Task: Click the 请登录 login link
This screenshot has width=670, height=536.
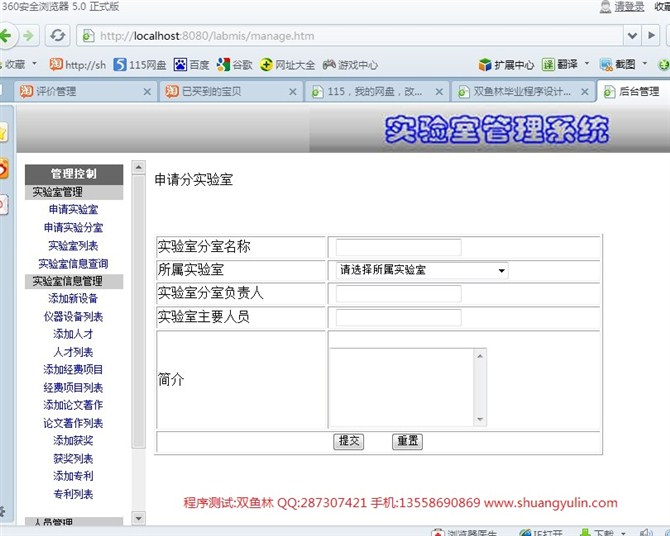Action: pos(629,7)
